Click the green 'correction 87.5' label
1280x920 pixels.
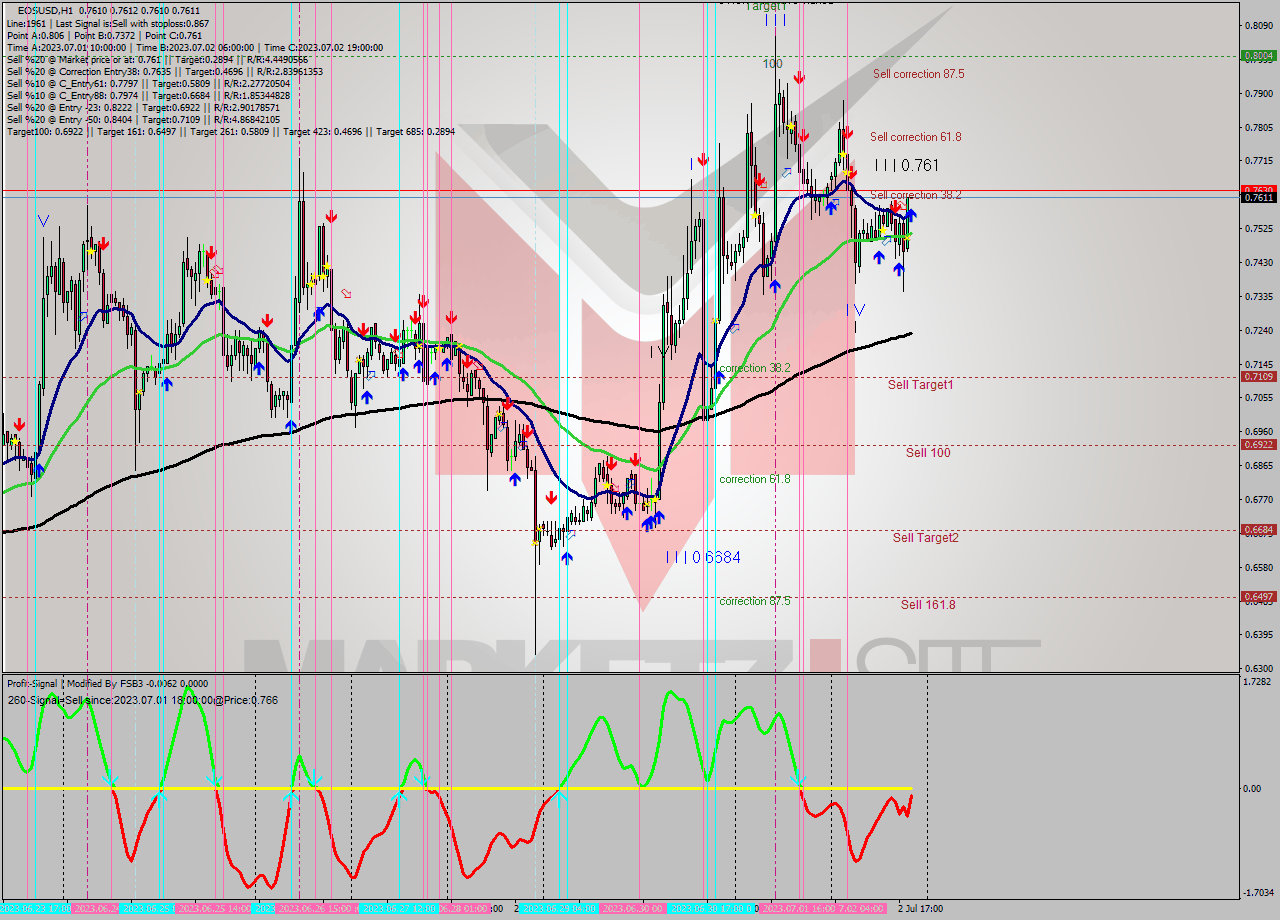755,601
